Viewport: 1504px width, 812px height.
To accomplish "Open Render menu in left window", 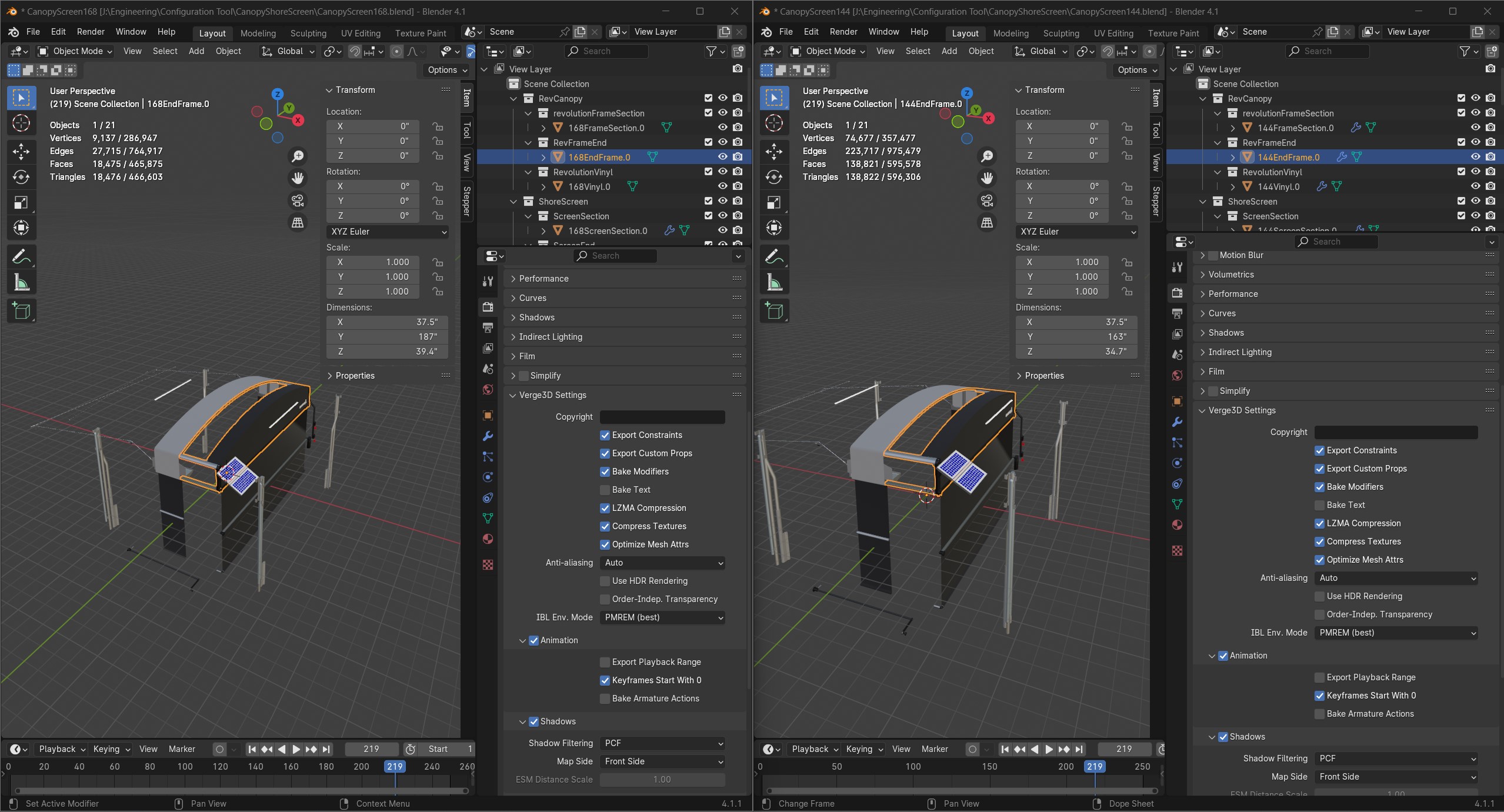I will [x=91, y=32].
